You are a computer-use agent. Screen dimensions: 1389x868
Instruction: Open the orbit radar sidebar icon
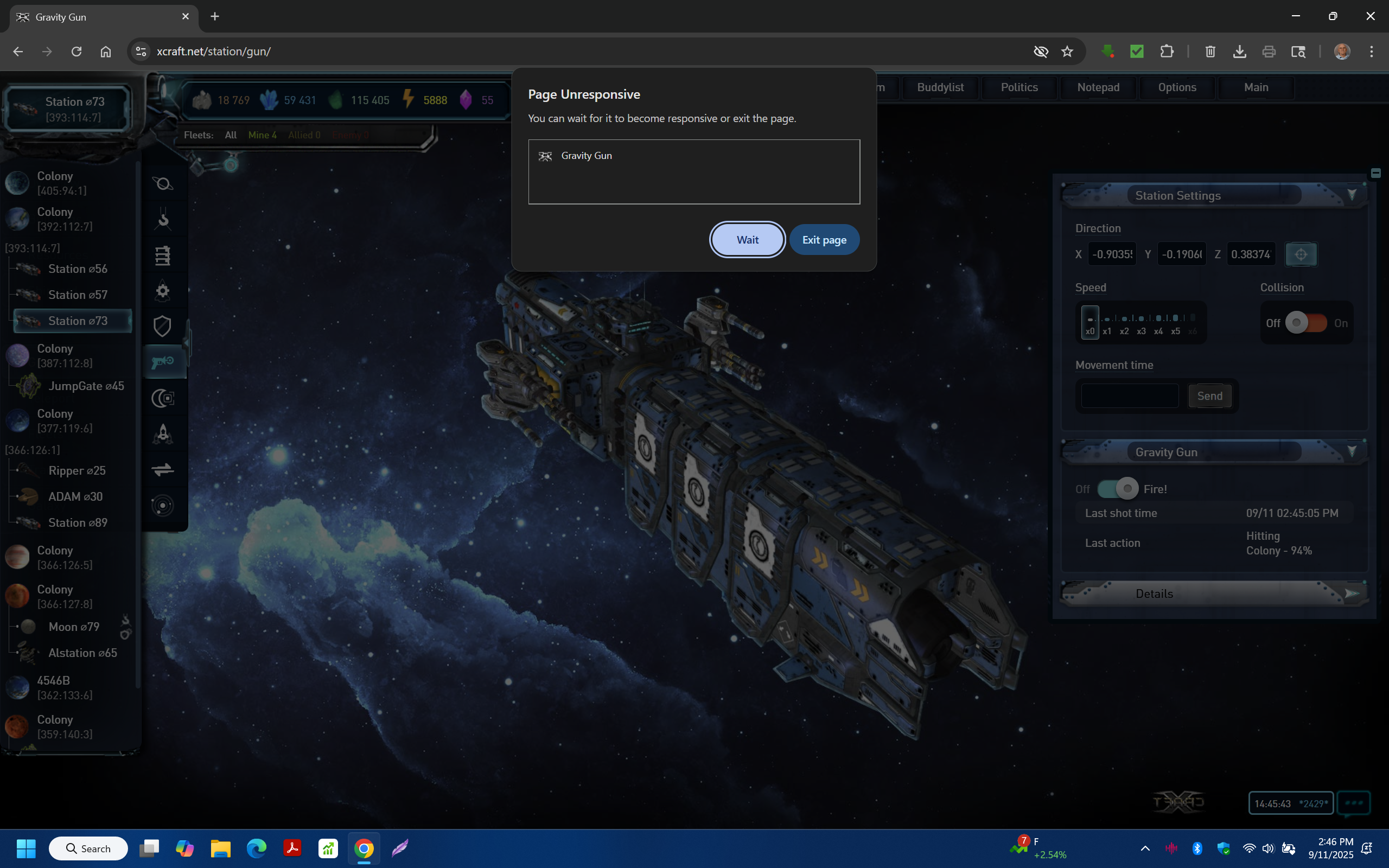tap(163, 505)
